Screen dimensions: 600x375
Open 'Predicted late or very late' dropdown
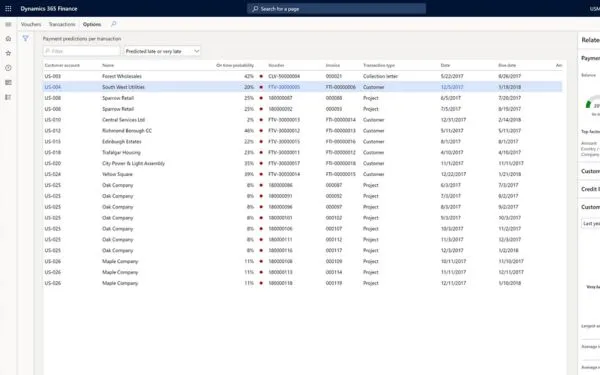[x=162, y=51]
